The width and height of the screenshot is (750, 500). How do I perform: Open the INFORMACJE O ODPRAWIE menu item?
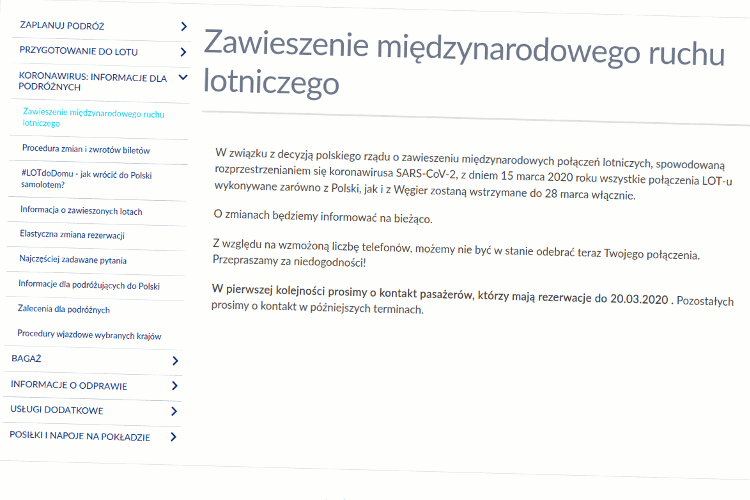69,385
